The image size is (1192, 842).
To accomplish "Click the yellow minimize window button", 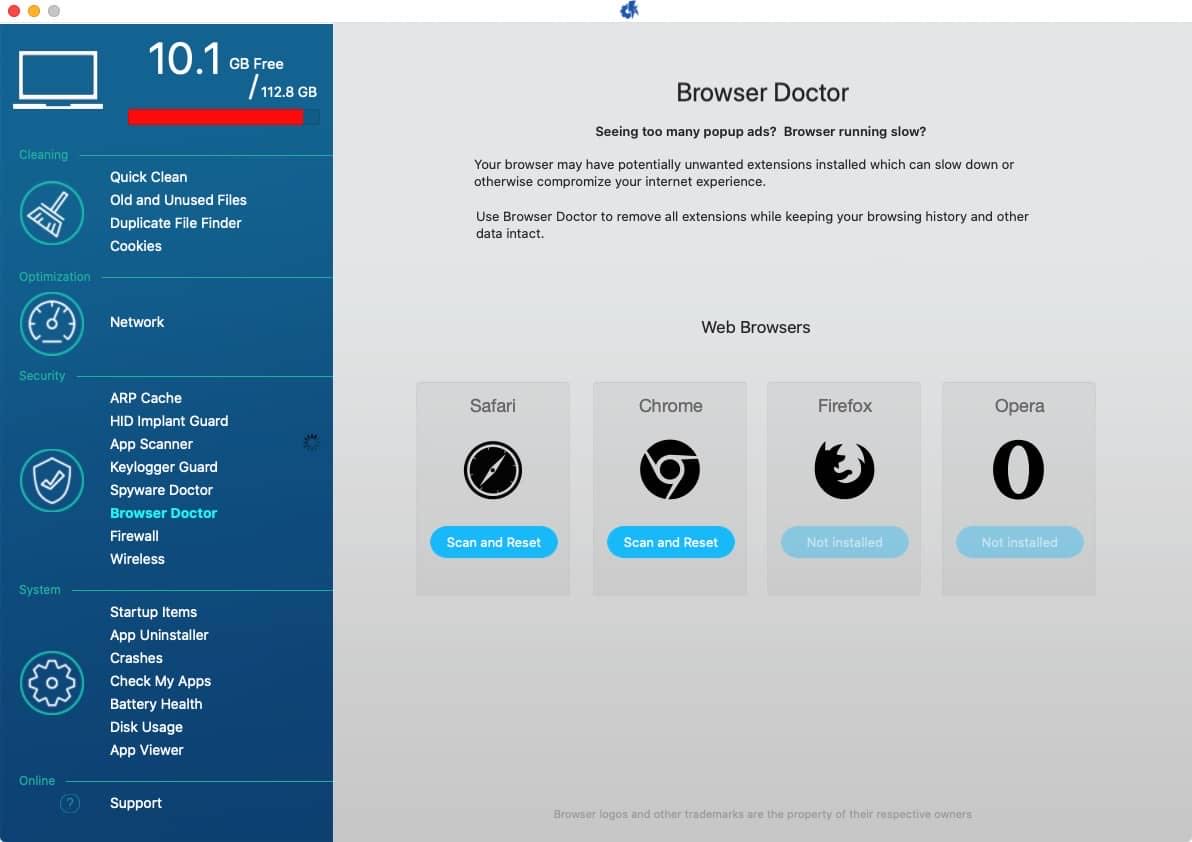I will point(33,11).
